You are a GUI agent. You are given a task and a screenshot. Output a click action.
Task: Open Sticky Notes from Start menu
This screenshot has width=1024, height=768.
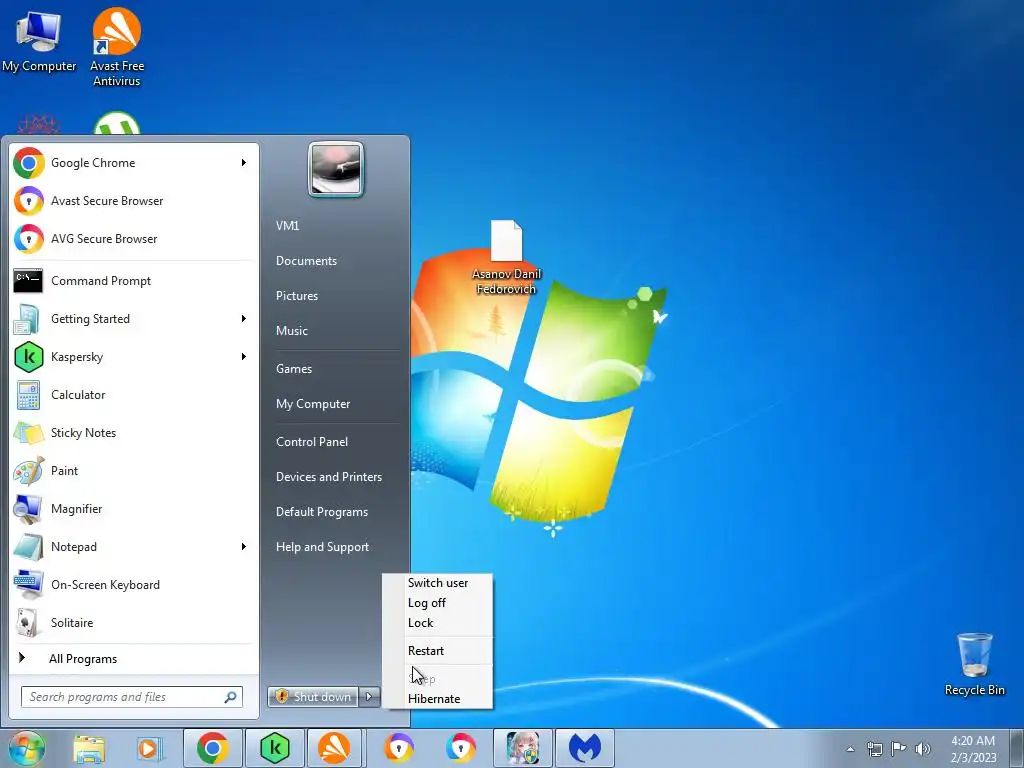point(133,432)
